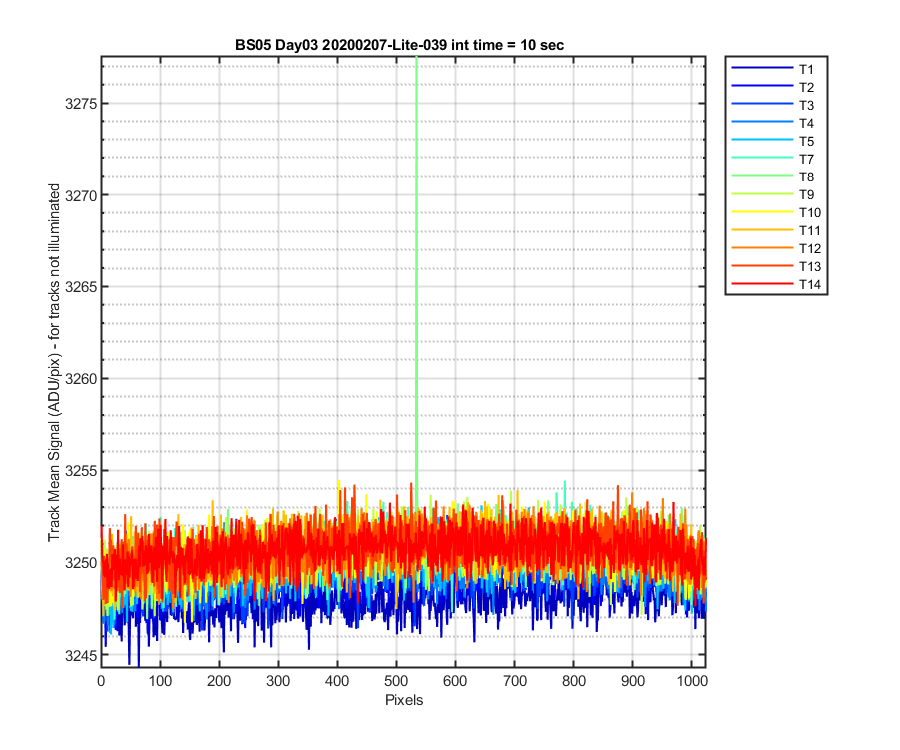This screenshot has width=900, height=750.
Task: Select the T11 legend entry
Action: coord(776,230)
